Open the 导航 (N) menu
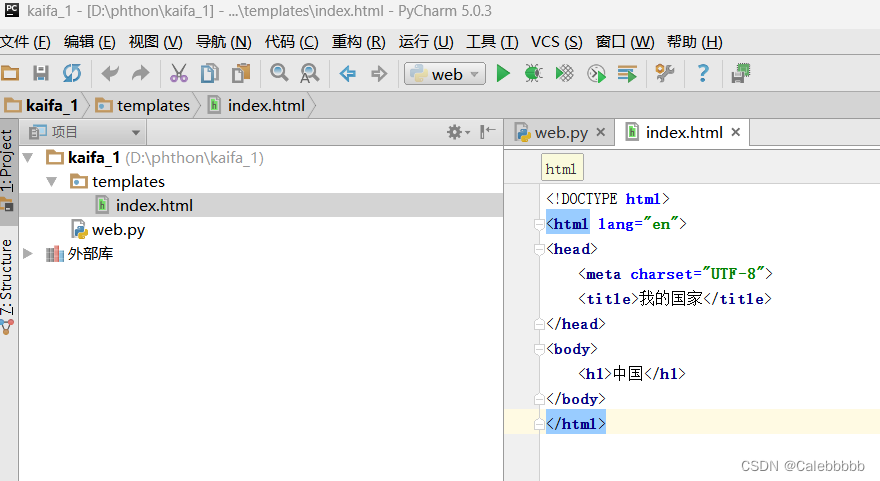Viewport: 880px width, 481px height. click(x=223, y=42)
